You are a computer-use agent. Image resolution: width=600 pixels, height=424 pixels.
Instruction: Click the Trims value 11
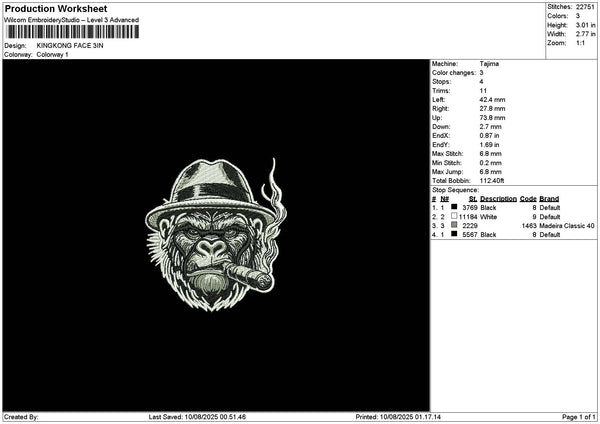coord(483,91)
